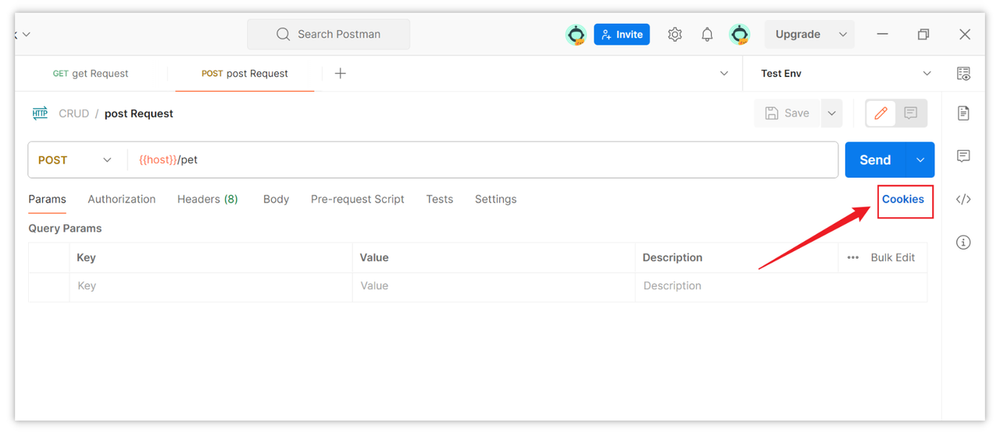Viewport: 1000px width, 434px height.
Task: Click the Bulk Edit link
Action: (892, 257)
